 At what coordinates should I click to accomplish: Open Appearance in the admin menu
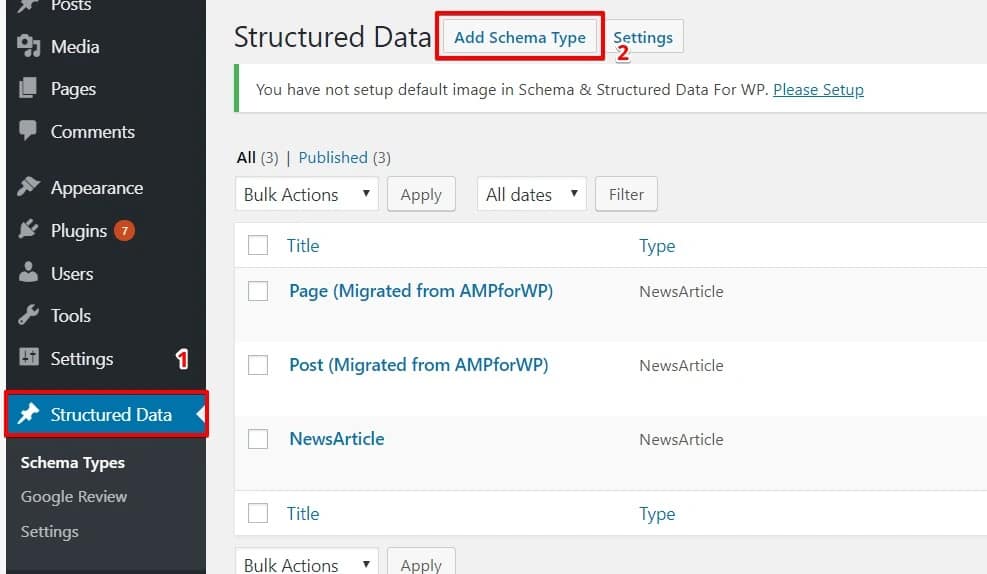click(x=97, y=188)
